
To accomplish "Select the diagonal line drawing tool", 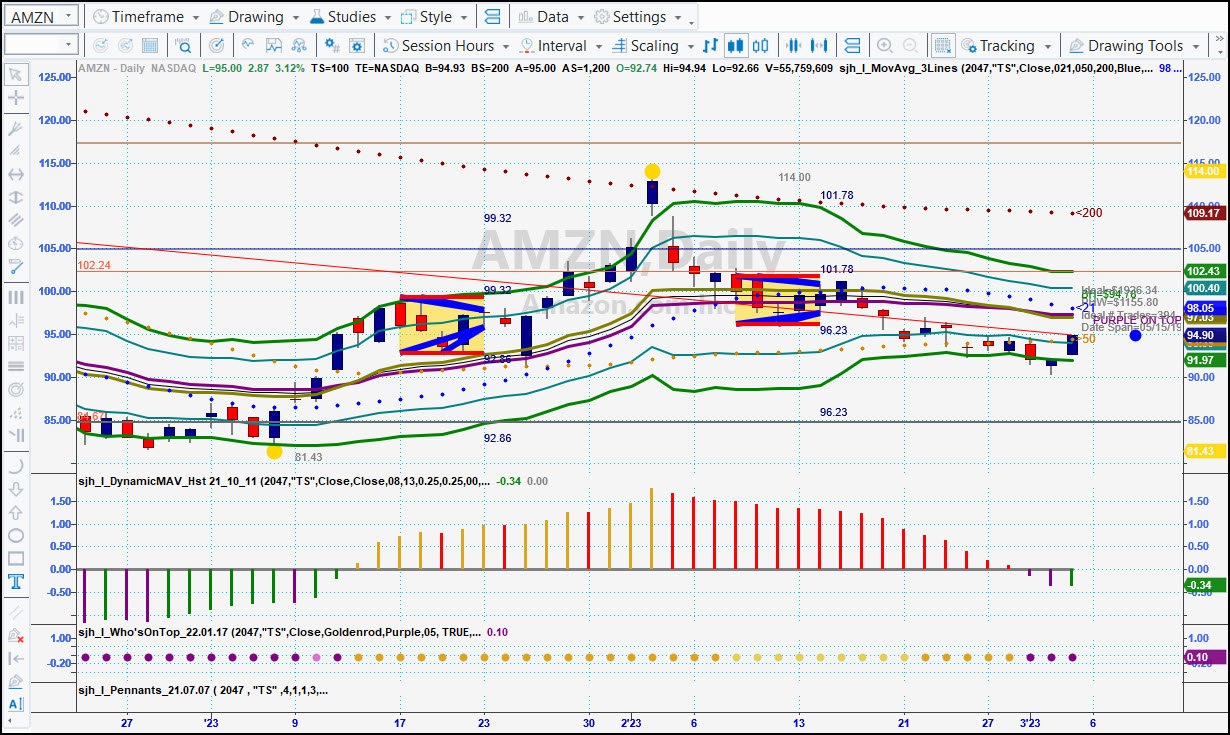I will pos(16,150).
